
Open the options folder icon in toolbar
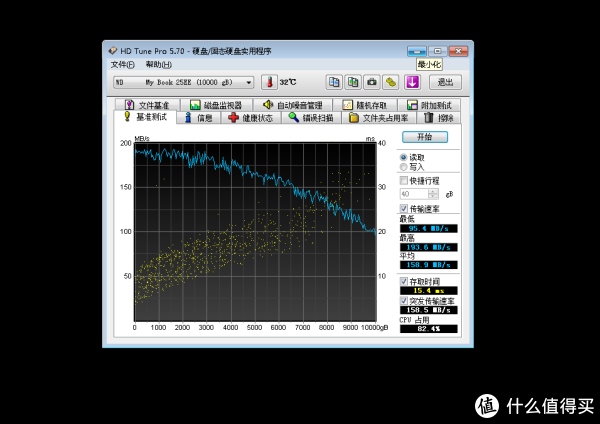point(391,82)
